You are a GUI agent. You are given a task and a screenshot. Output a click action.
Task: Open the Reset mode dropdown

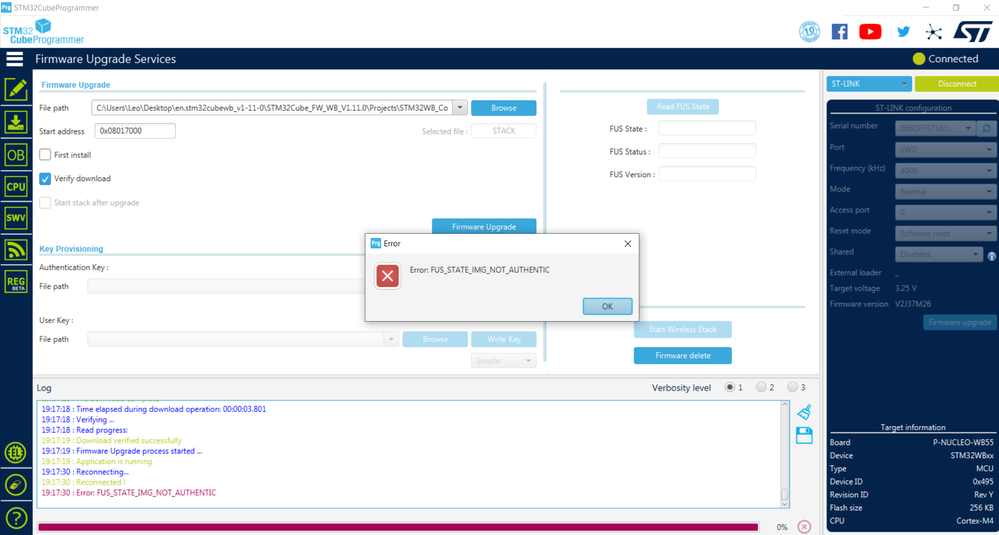[945, 233]
